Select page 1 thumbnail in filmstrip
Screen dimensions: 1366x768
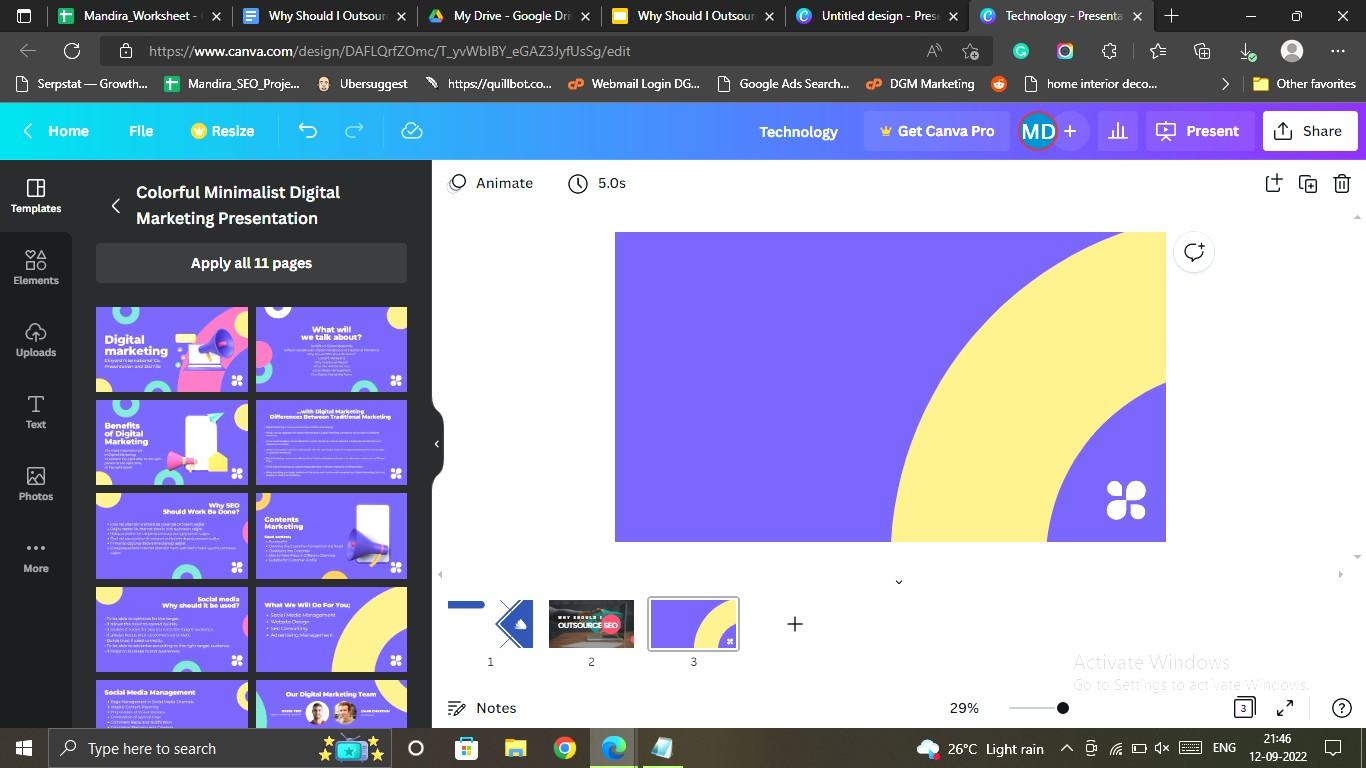click(490, 624)
